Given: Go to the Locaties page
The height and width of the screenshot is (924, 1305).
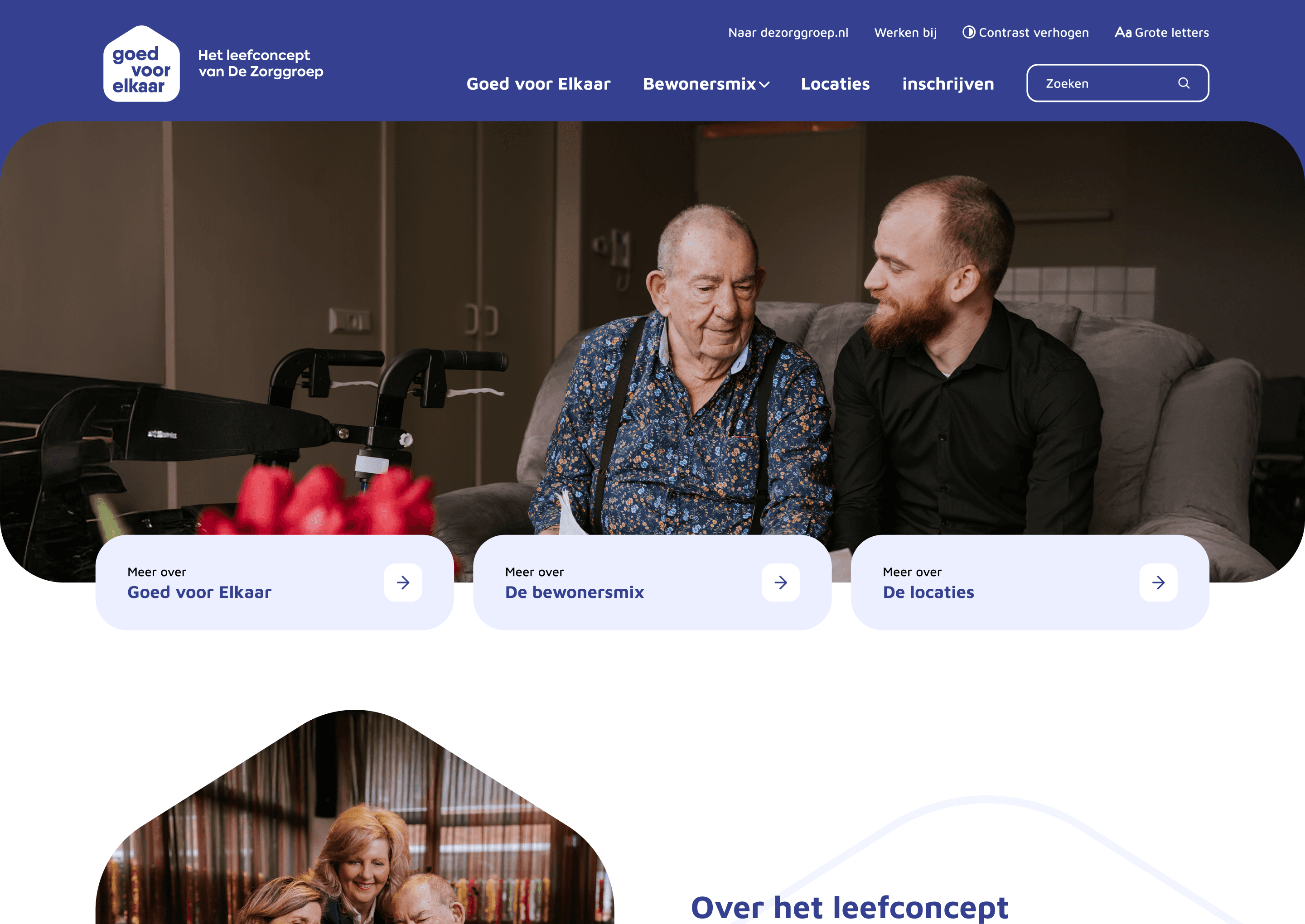Looking at the screenshot, I should click(x=835, y=84).
